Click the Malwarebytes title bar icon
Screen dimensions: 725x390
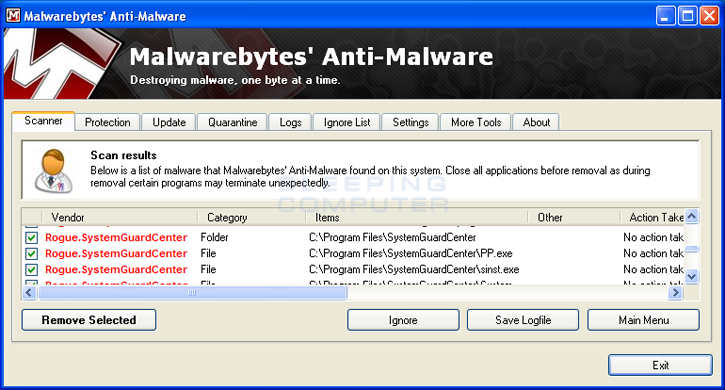13,15
